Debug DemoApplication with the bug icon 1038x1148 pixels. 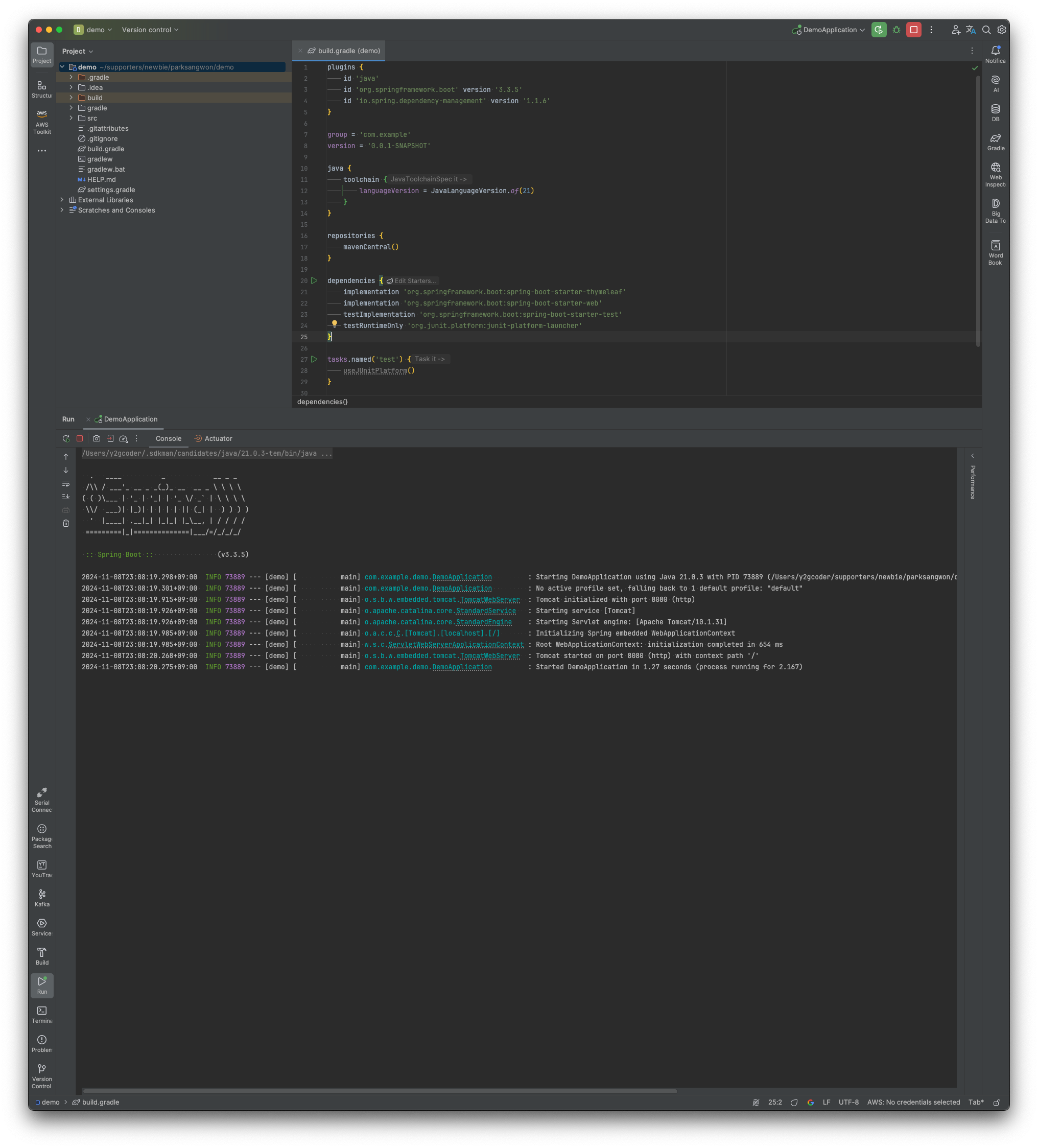(x=896, y=30)
